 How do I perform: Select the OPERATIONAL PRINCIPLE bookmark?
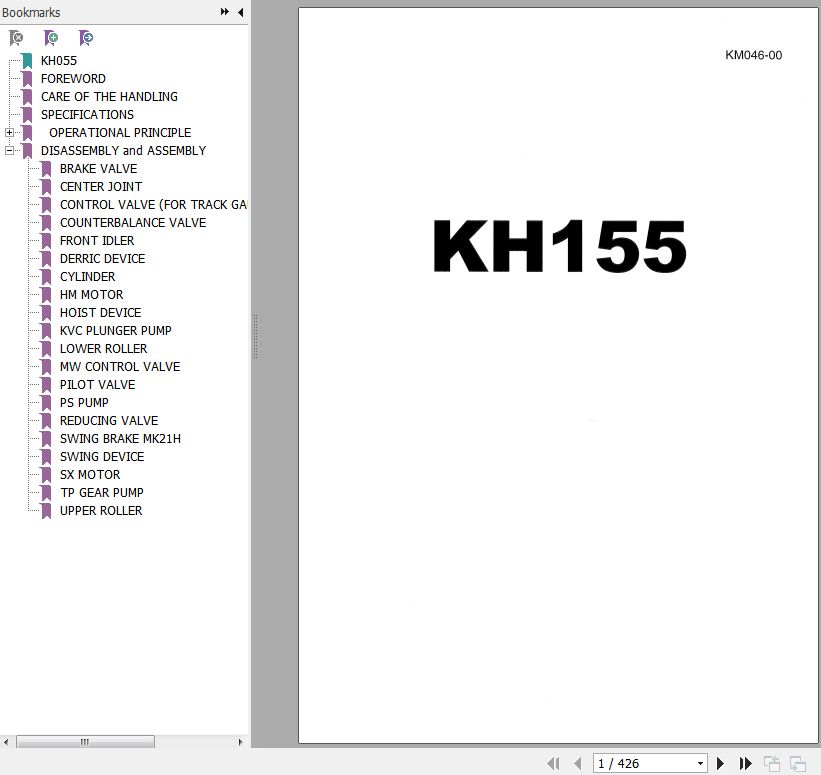[120, 132]
